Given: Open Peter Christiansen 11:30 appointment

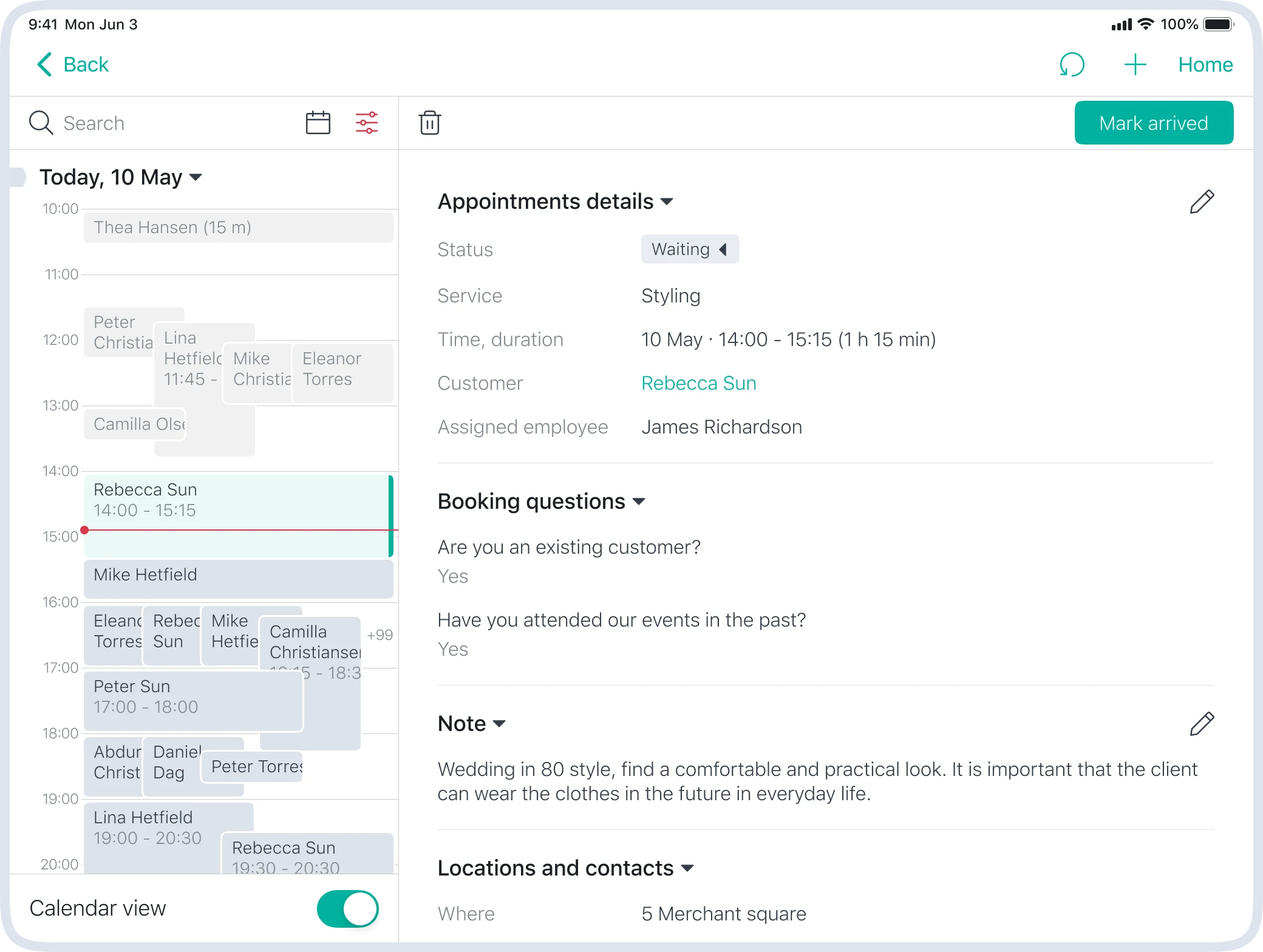Looking at the screenshot, I should point(118,332).
